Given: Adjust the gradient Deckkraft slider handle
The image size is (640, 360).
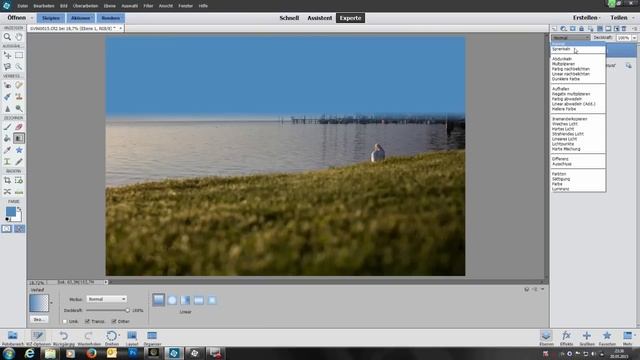Looking at the screenshot, I should point(127,311).
